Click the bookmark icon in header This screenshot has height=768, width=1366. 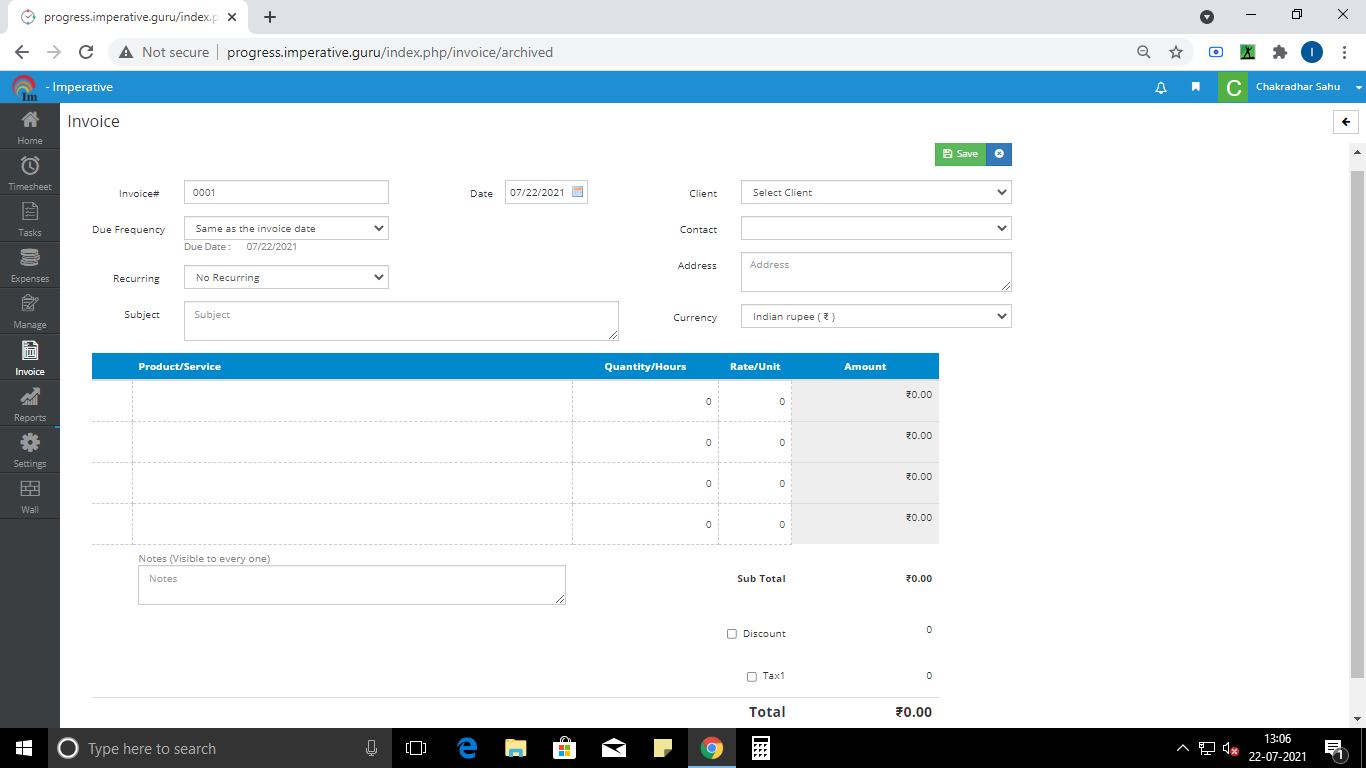tap(1195, 88)
